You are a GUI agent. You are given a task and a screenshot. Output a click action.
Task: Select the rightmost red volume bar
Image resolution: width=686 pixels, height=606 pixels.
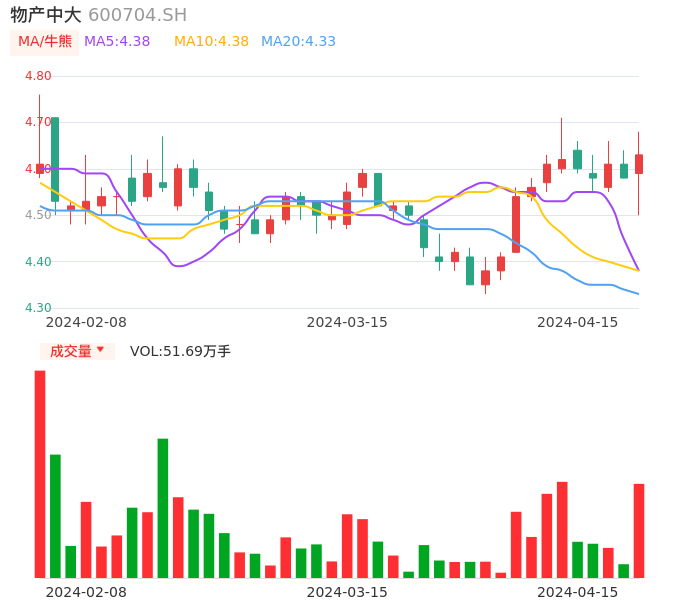[639, 530]
